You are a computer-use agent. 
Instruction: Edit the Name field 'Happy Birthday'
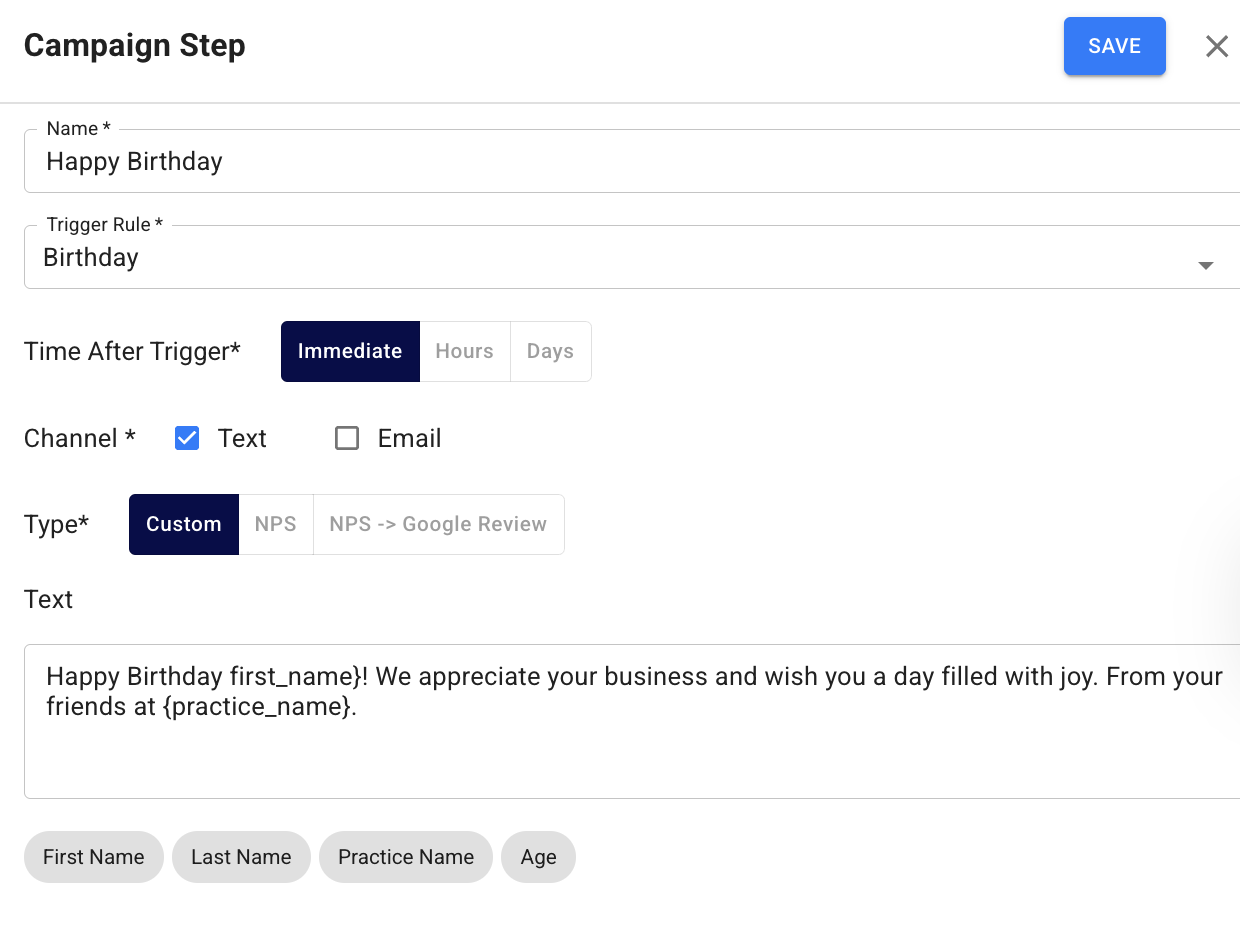coord(632,161)
